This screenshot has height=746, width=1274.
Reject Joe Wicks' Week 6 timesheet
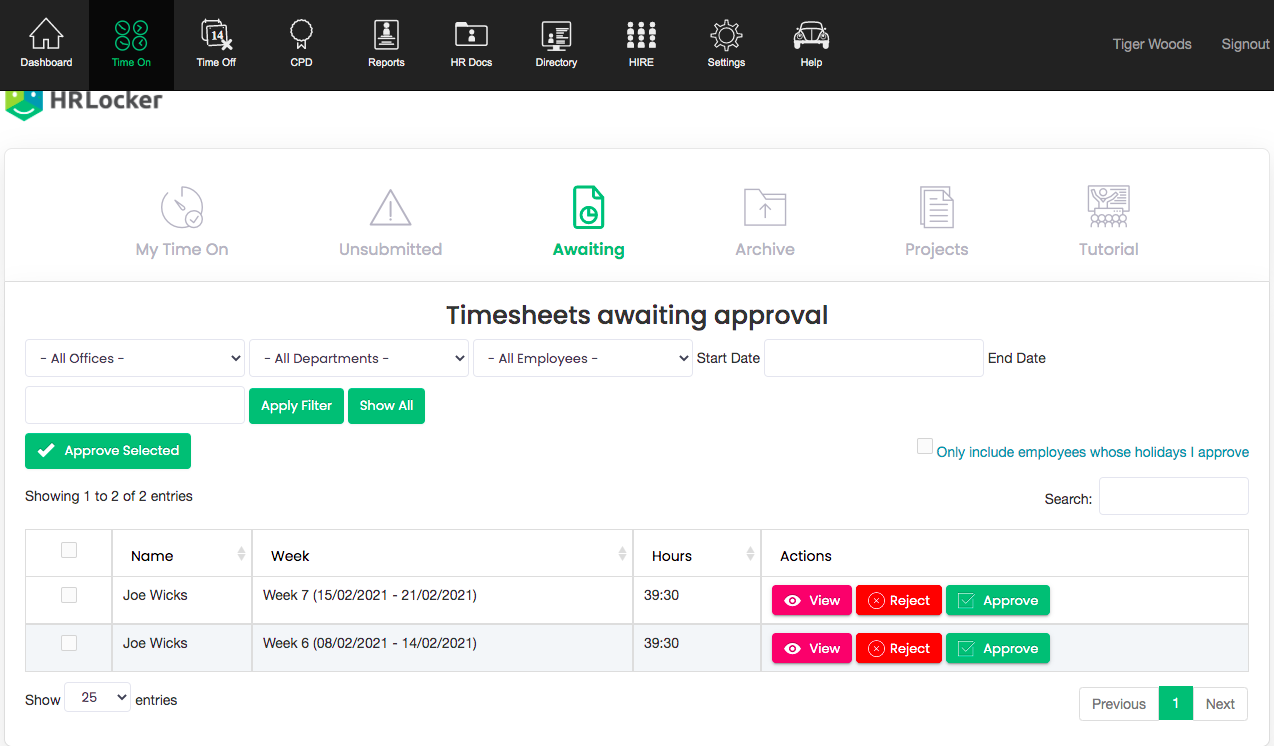[898, 648]
